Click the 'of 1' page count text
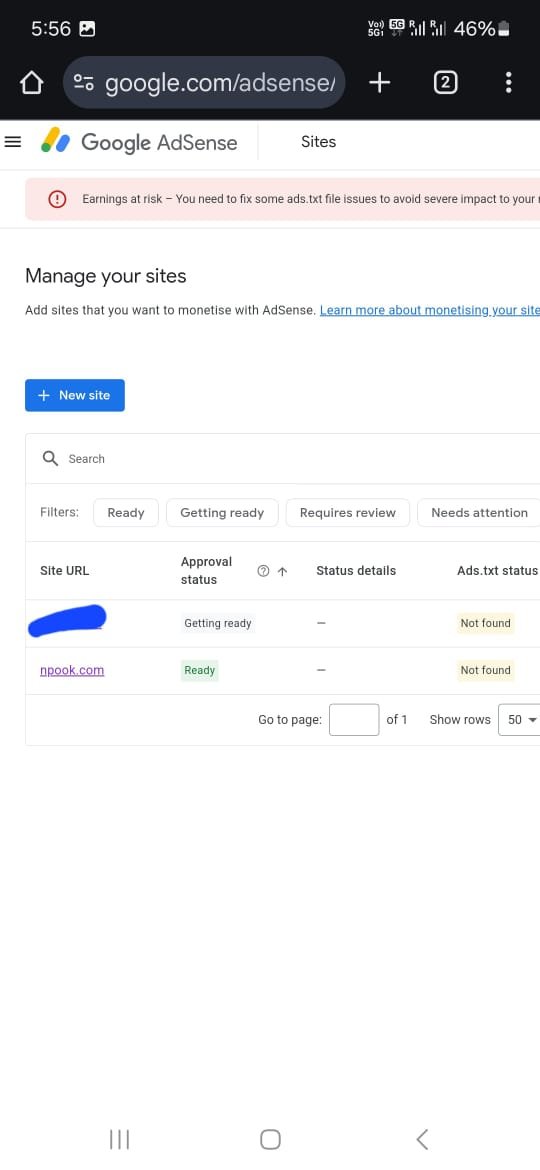Viewport: 540px width, 1170px height. [x=397, y=720]
